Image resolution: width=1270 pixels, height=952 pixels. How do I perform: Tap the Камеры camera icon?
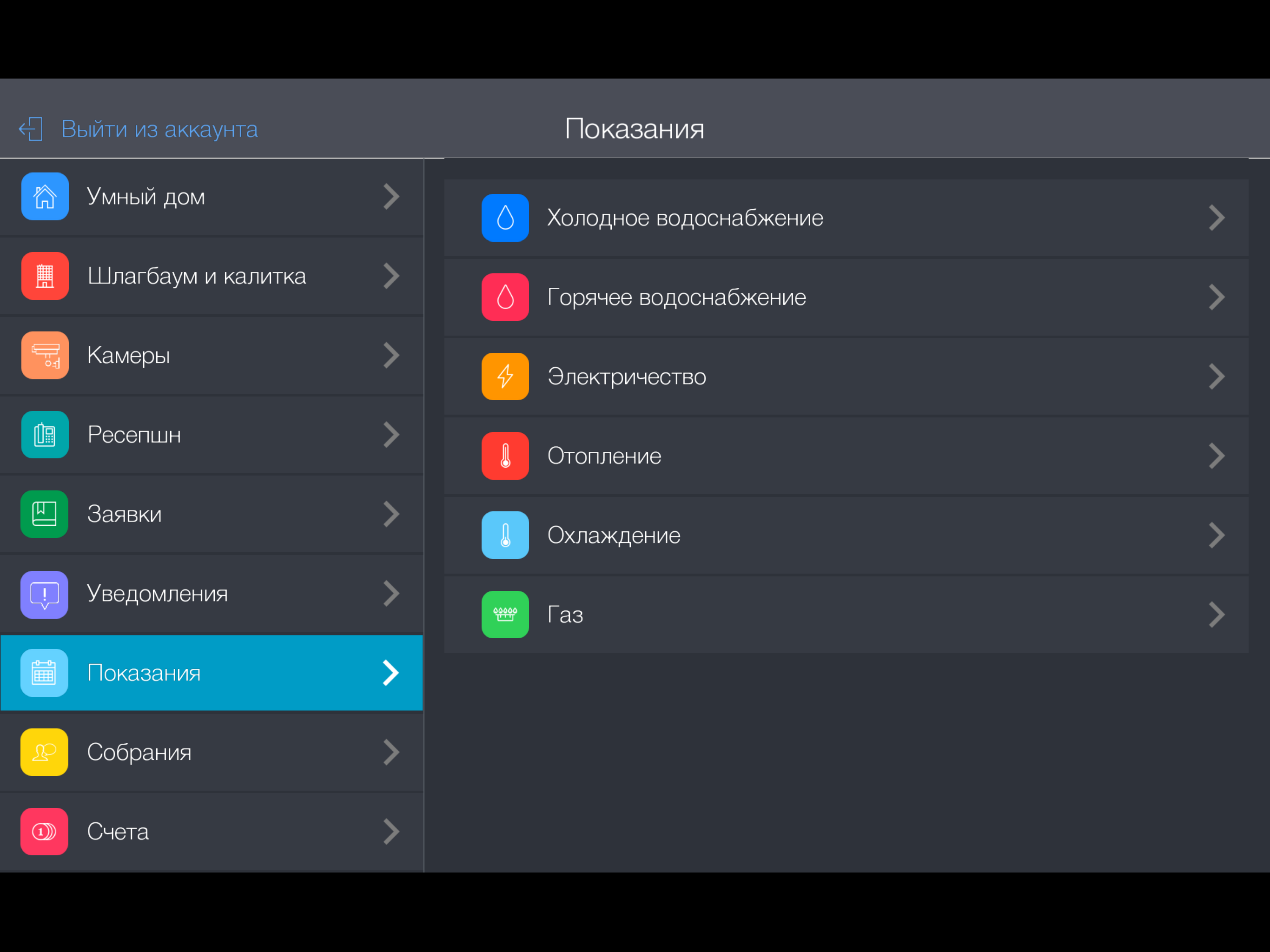[x=45, y=356]
